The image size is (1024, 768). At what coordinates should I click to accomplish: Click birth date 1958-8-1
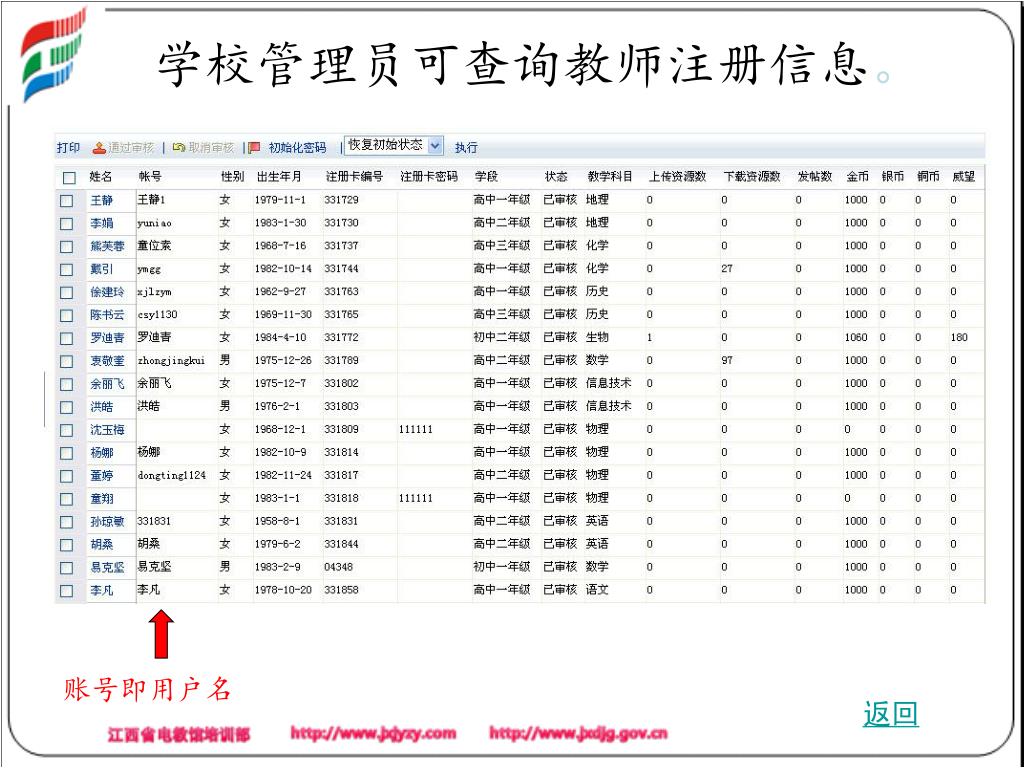click(278, 521)
